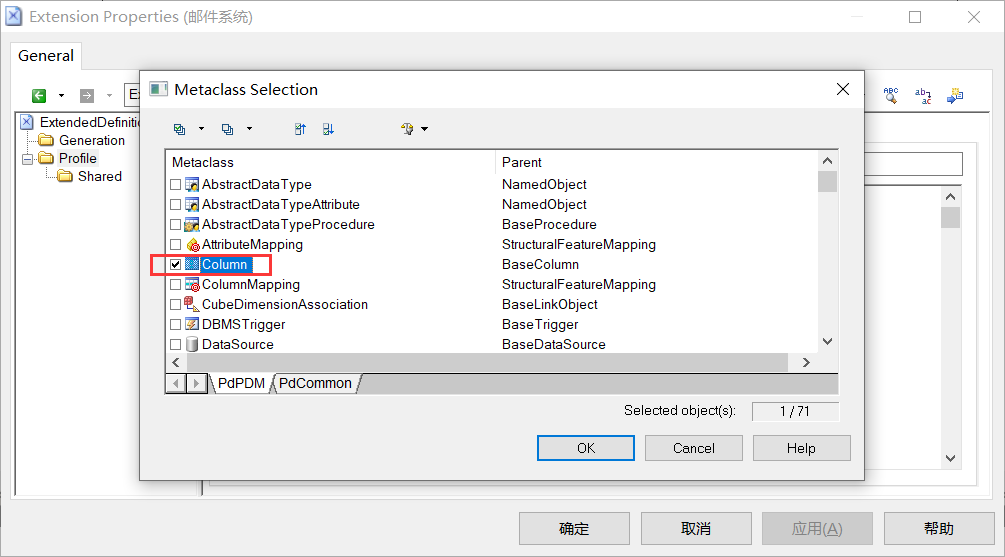Click Cancel in Metaclass Selection
The height and width of the screenshot is (557, 1005).
pos(694,448)
